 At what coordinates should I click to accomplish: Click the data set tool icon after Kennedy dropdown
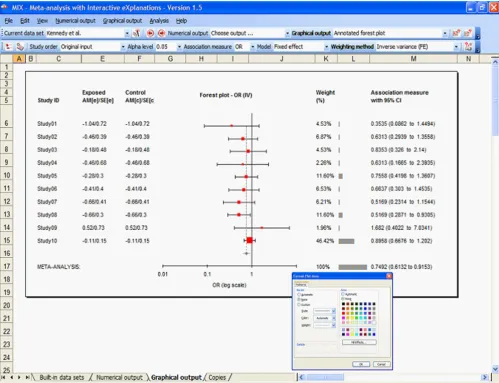[x=136, y=33]
